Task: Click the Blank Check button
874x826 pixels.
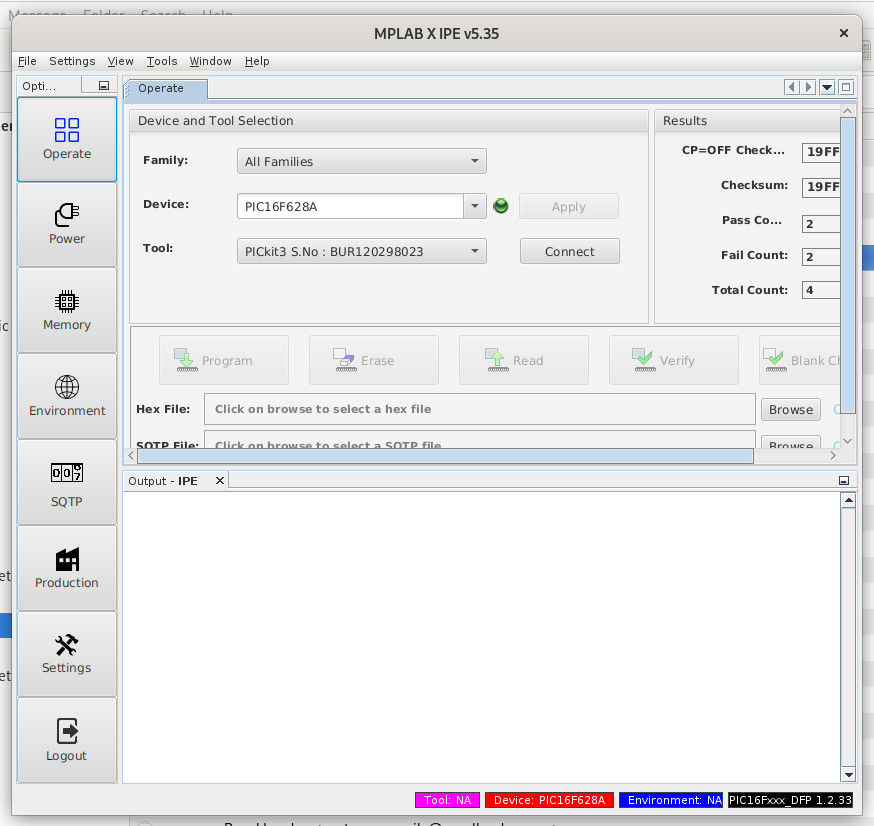Action: [x=800, y=360]
